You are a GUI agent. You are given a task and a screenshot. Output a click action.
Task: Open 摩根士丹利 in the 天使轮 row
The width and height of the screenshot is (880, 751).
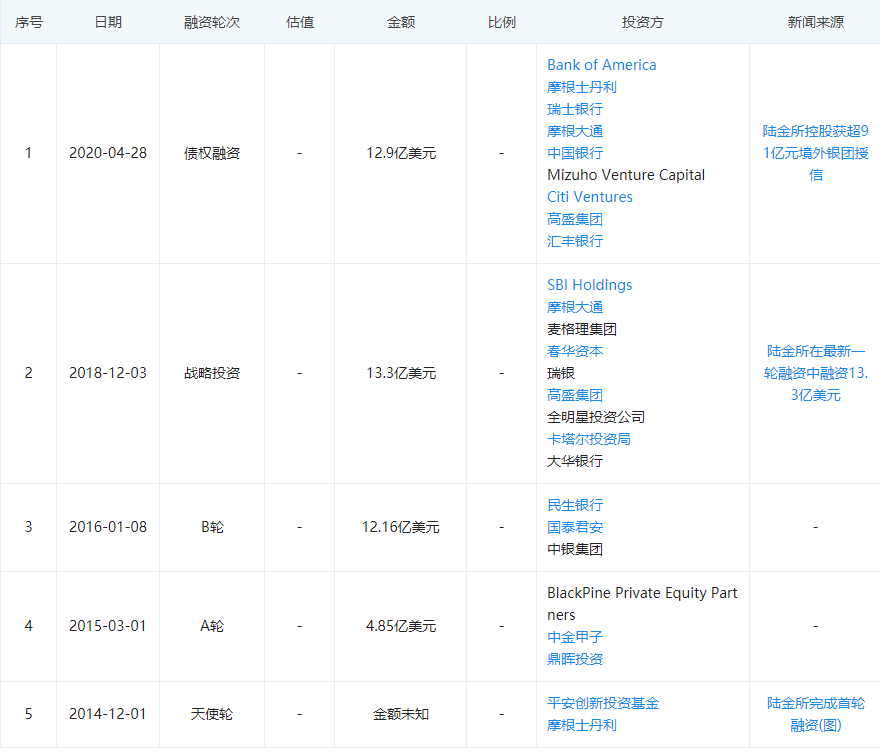(581, 725)
